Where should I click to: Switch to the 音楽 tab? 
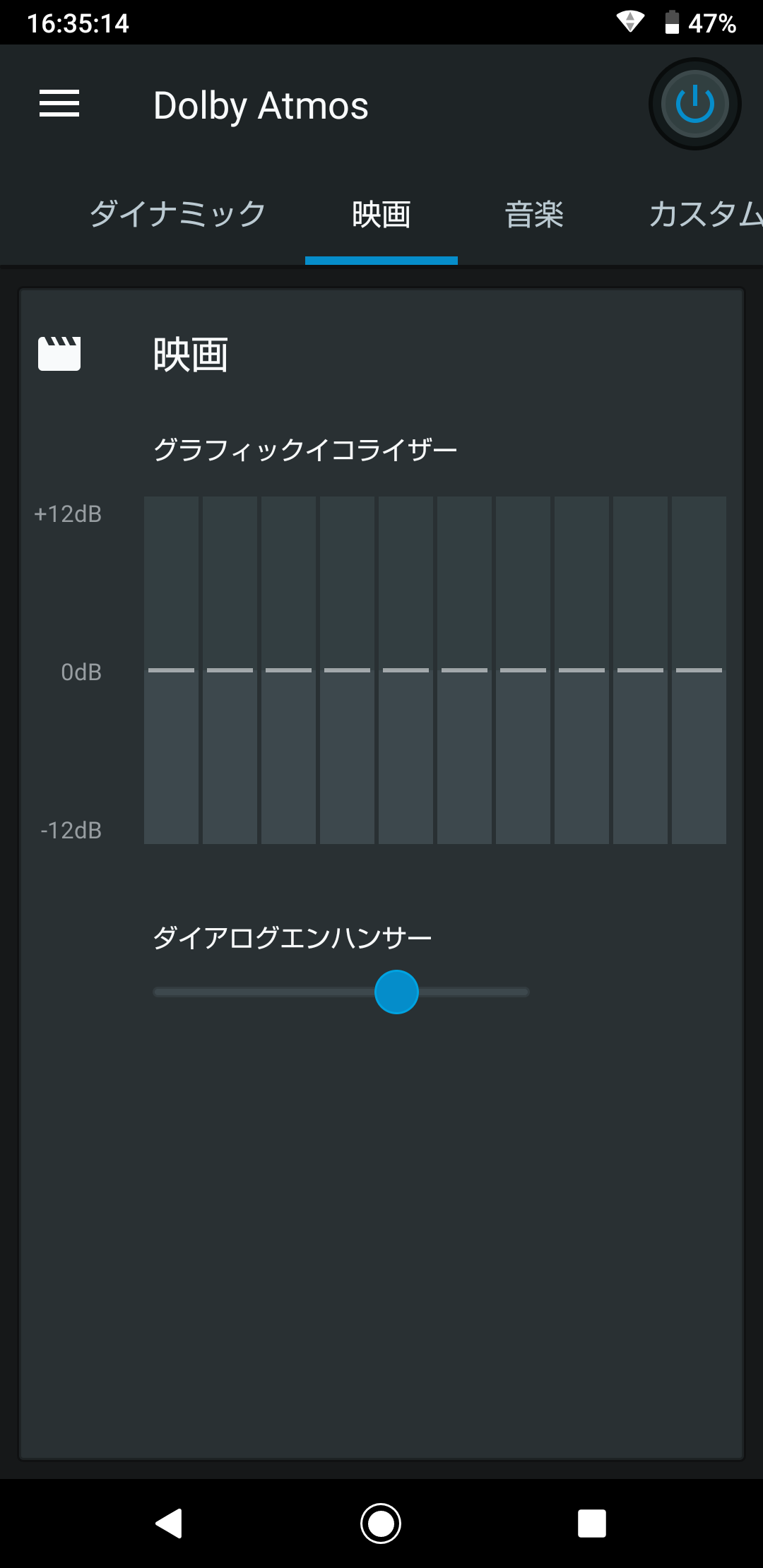click(x=534, y=214)
